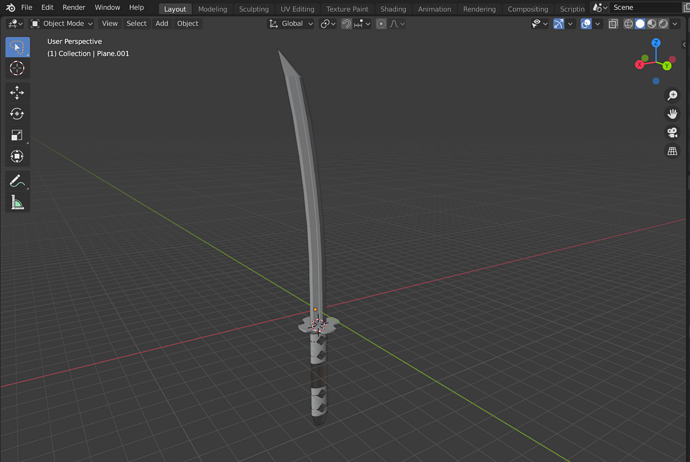Open the Window menu
This screenshot has height=462, width=690.
[107, 7]
